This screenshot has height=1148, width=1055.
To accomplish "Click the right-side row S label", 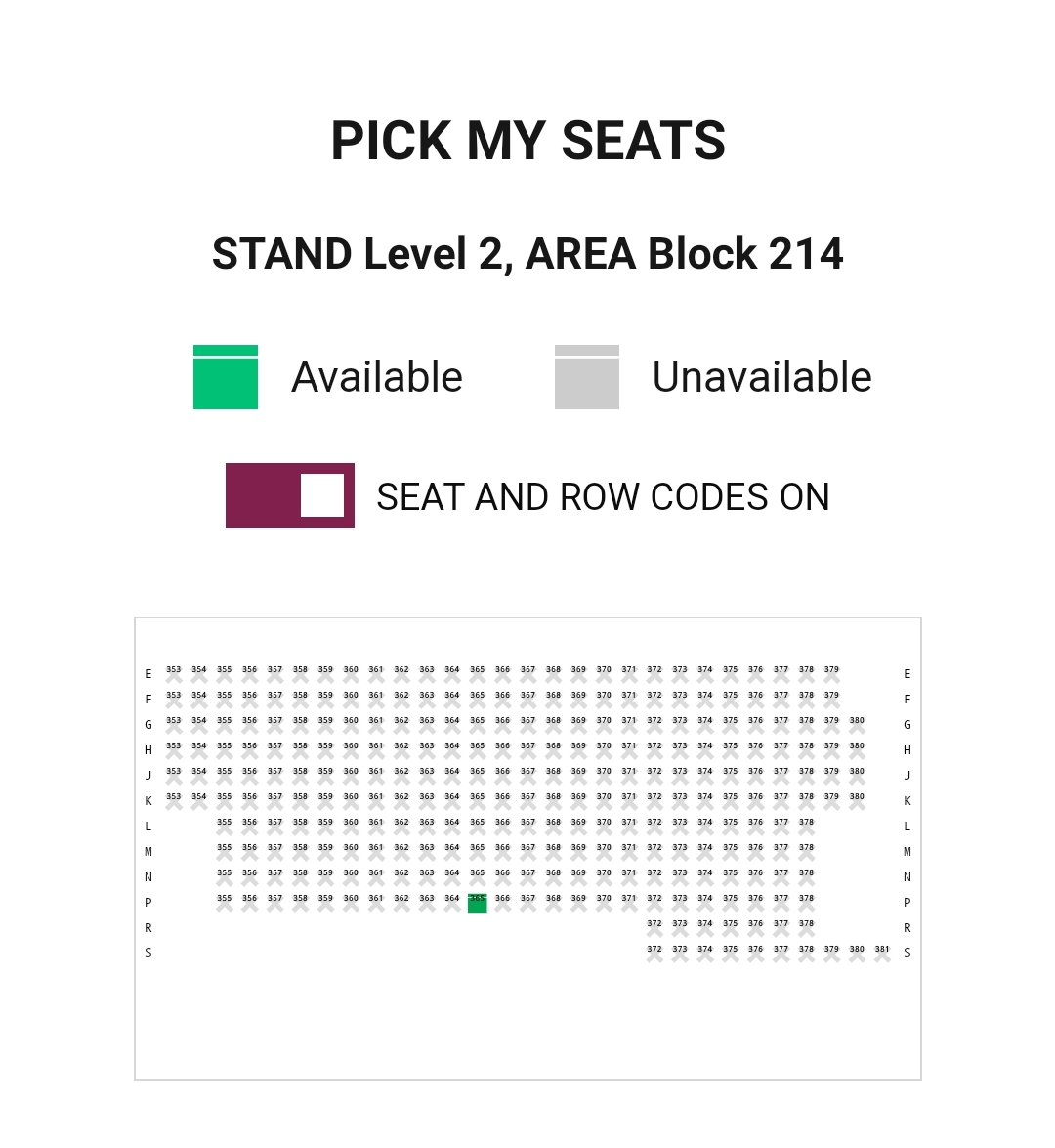I will [907, 953].
